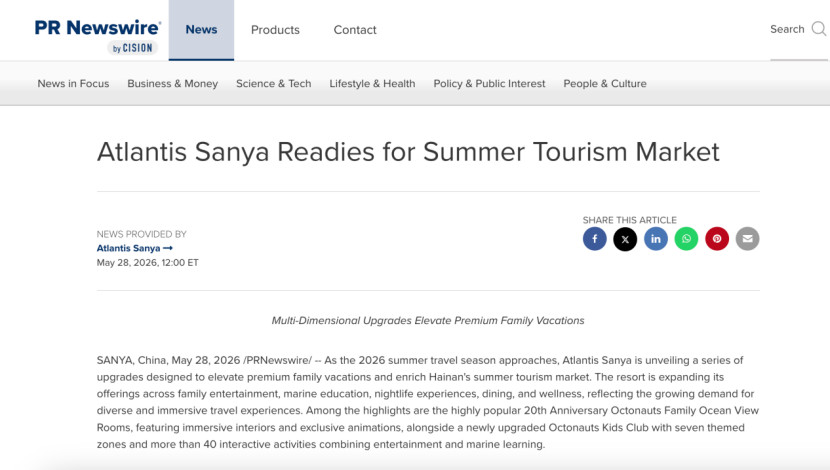830x470 pixels.
Task: Share article on Facebook
Action: [594, 239]
